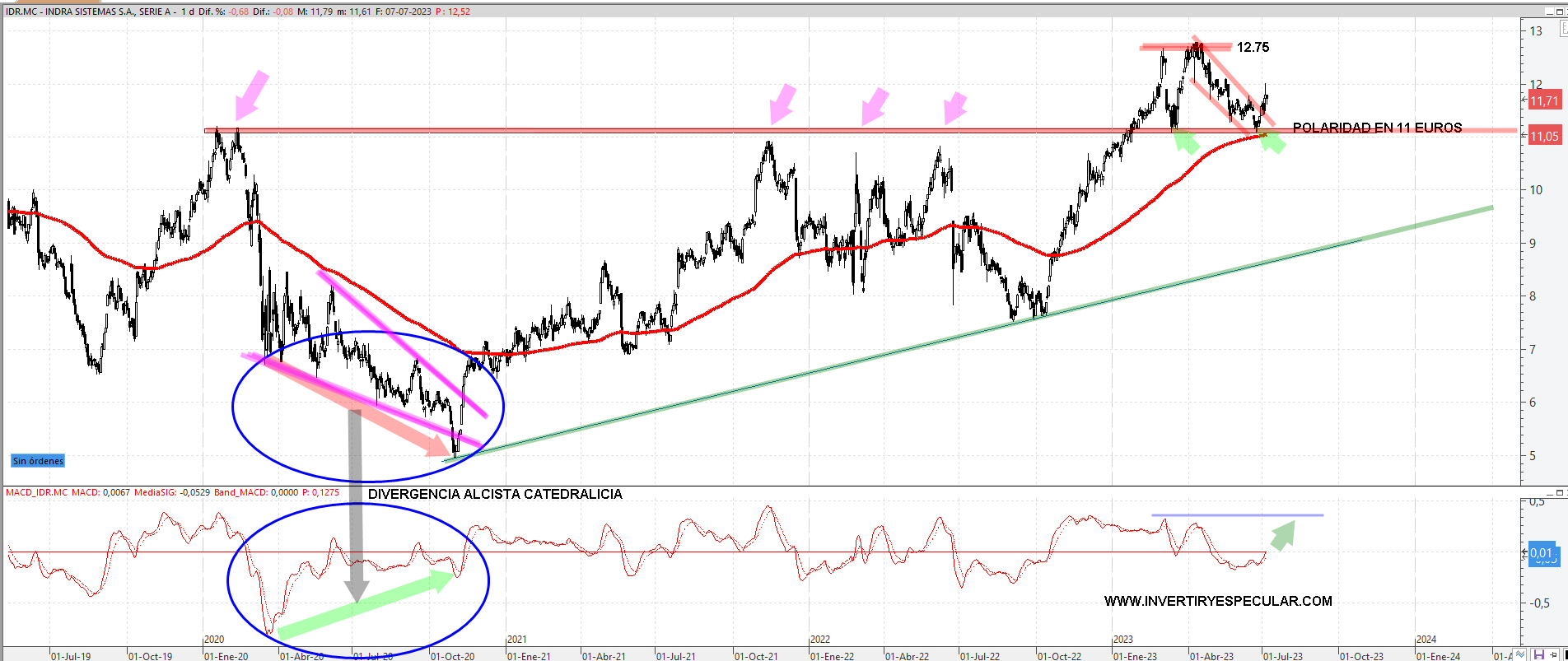1568x661 pixels.
Task: Minimize the MACD indicator panel
Action: 1548,492
